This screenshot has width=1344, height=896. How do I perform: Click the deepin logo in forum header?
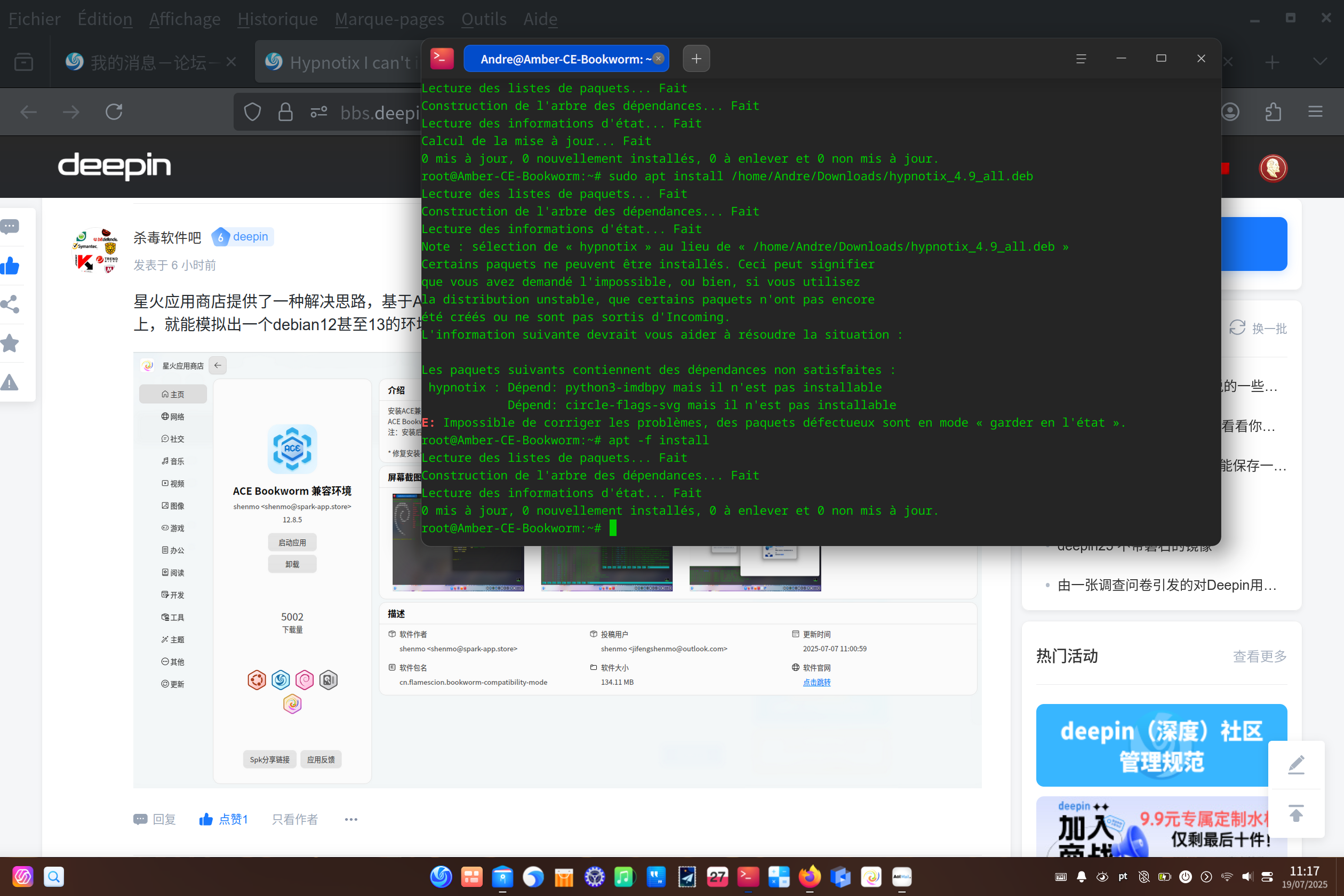tap(114, 166)
